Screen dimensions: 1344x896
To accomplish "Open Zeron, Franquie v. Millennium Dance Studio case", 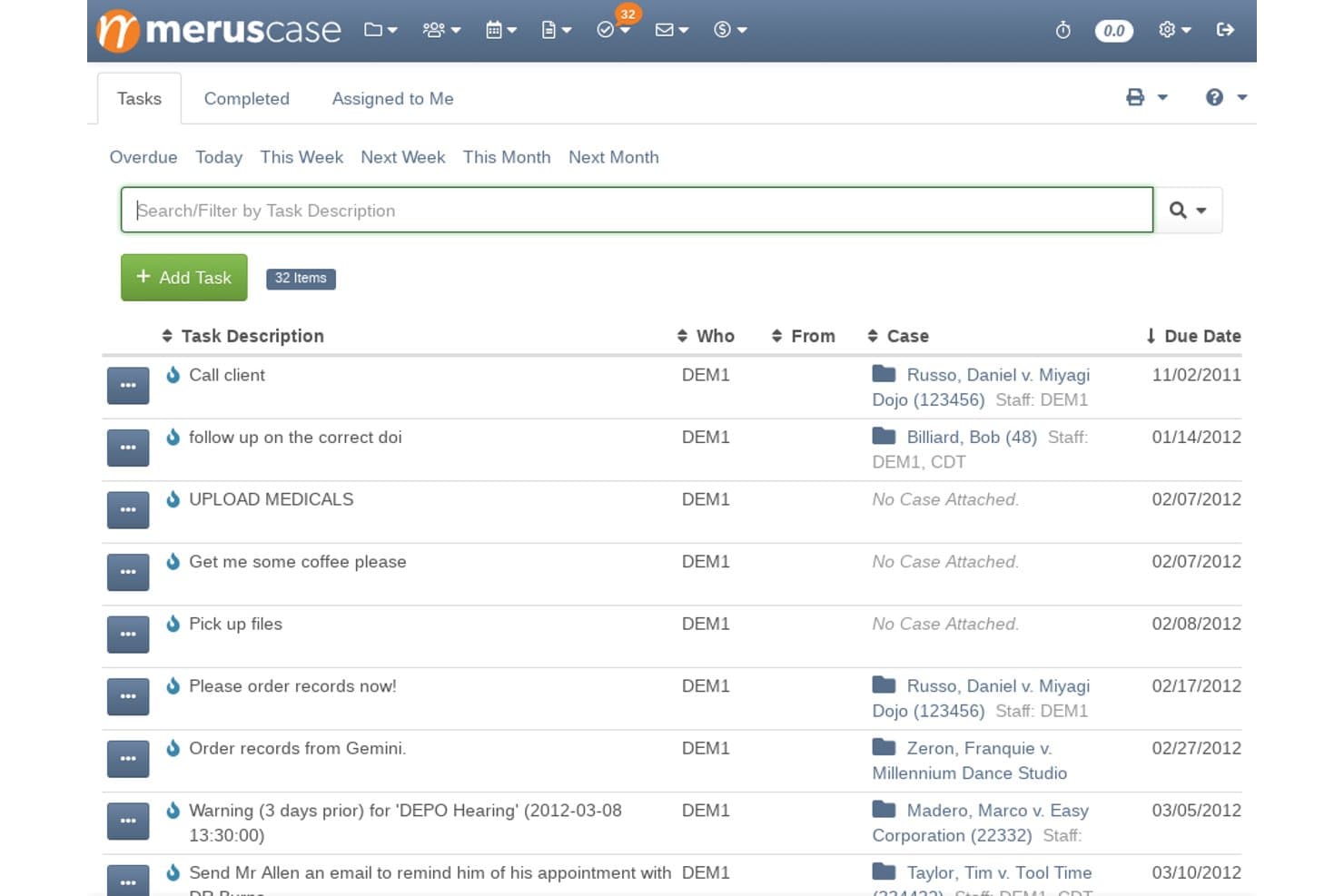I will 969,761.
